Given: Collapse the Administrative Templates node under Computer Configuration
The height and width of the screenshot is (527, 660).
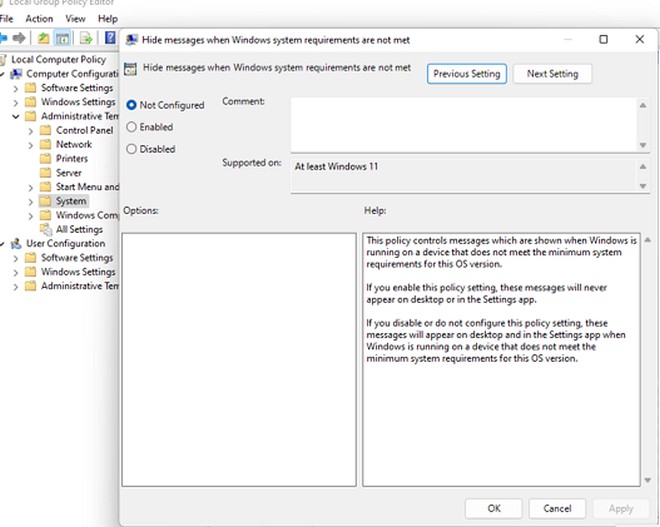Looking at the screenshot, I should pyautogui.click(x=16, y=116).
